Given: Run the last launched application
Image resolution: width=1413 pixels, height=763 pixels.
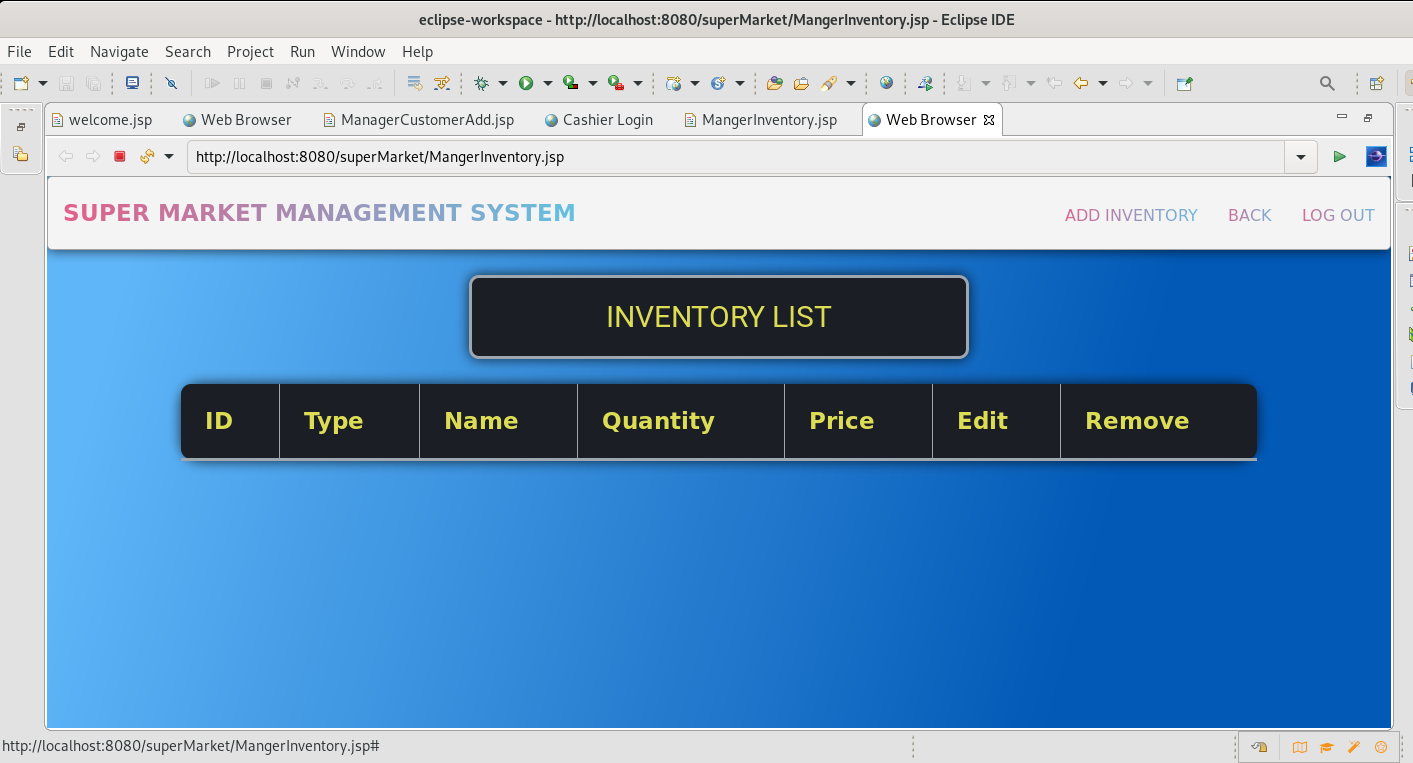Looking at the screenshot, I should tap(525, 83).
